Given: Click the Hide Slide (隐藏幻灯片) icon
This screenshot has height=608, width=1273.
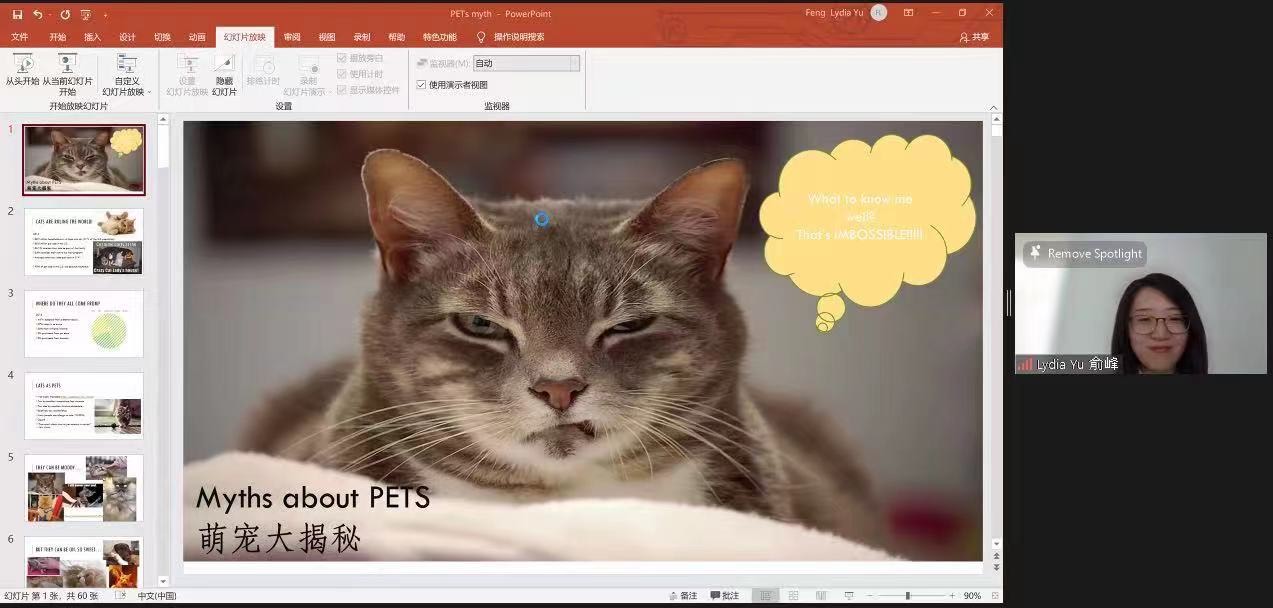Looking at the screenshot, I should pos(224,71).
